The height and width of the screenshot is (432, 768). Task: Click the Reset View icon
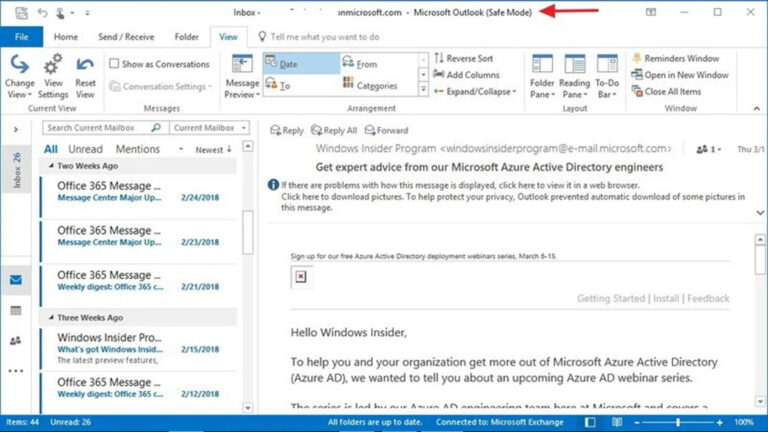click(85, 64)
